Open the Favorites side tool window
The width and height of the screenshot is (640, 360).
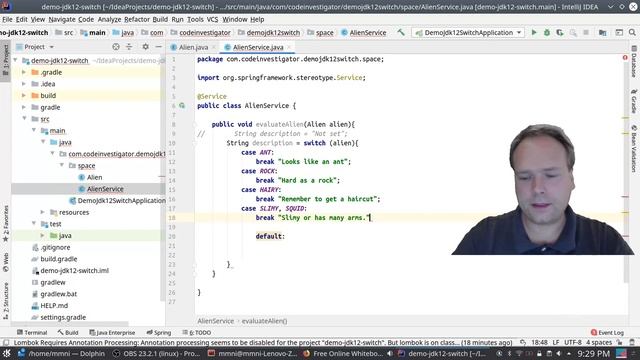tap(6, 224)
